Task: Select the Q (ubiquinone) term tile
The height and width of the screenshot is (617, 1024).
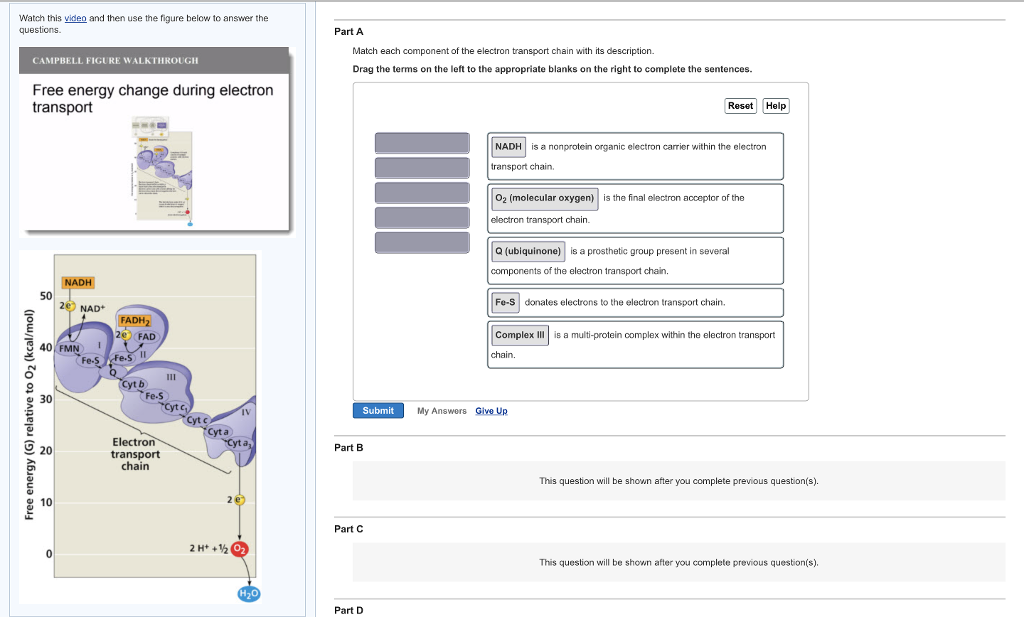Action: [528, 251]
